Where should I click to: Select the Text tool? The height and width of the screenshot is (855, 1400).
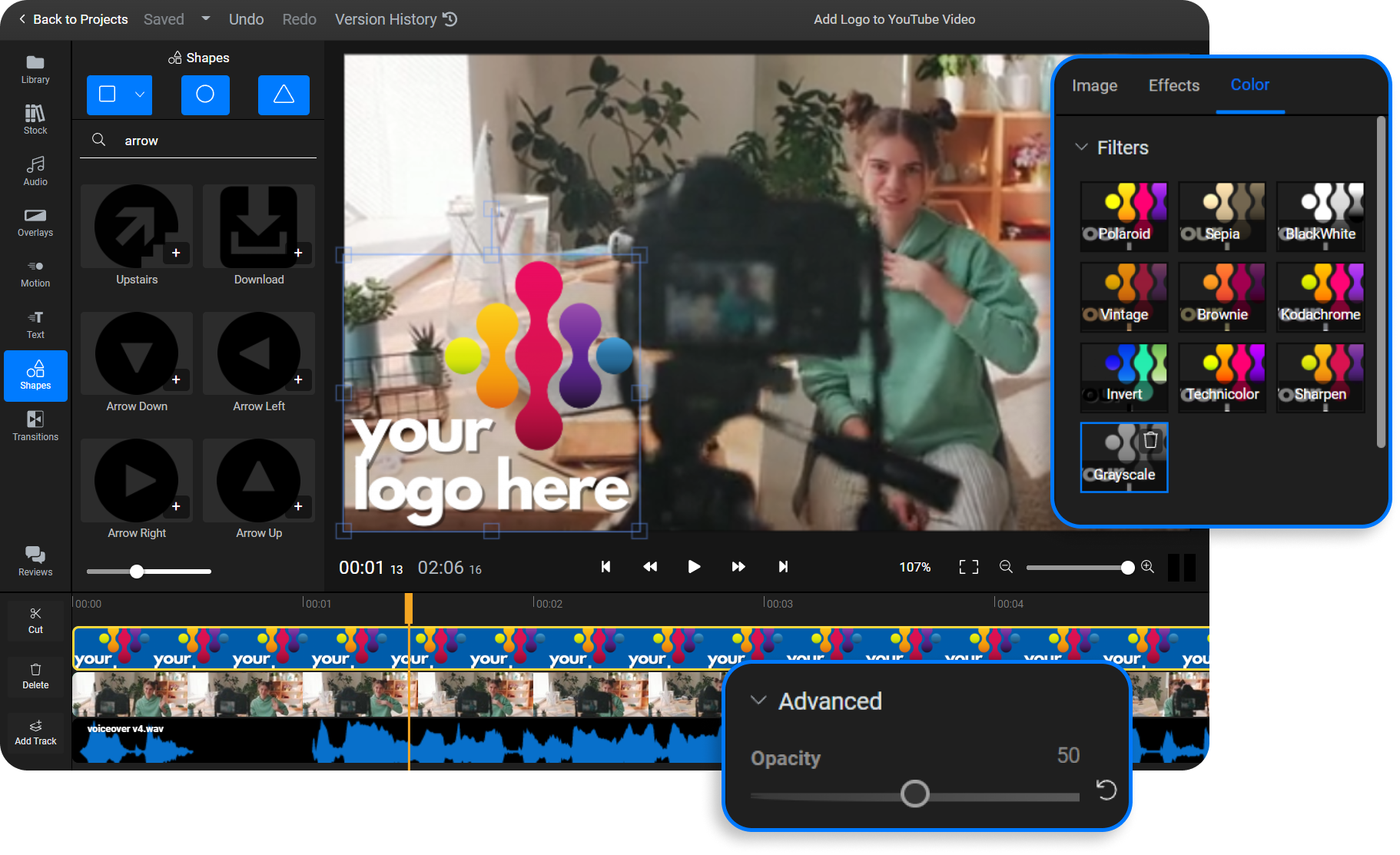[35, 323]
